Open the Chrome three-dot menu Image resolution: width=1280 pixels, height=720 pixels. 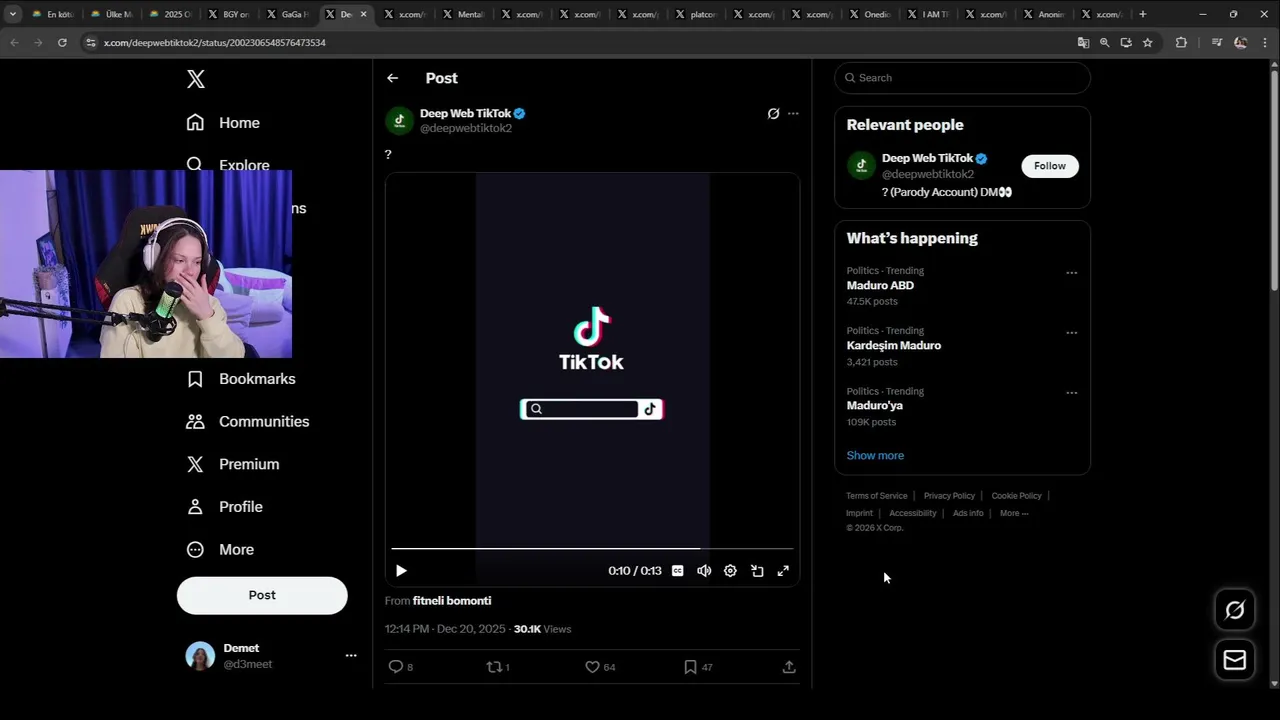(x=1264, y=43)
